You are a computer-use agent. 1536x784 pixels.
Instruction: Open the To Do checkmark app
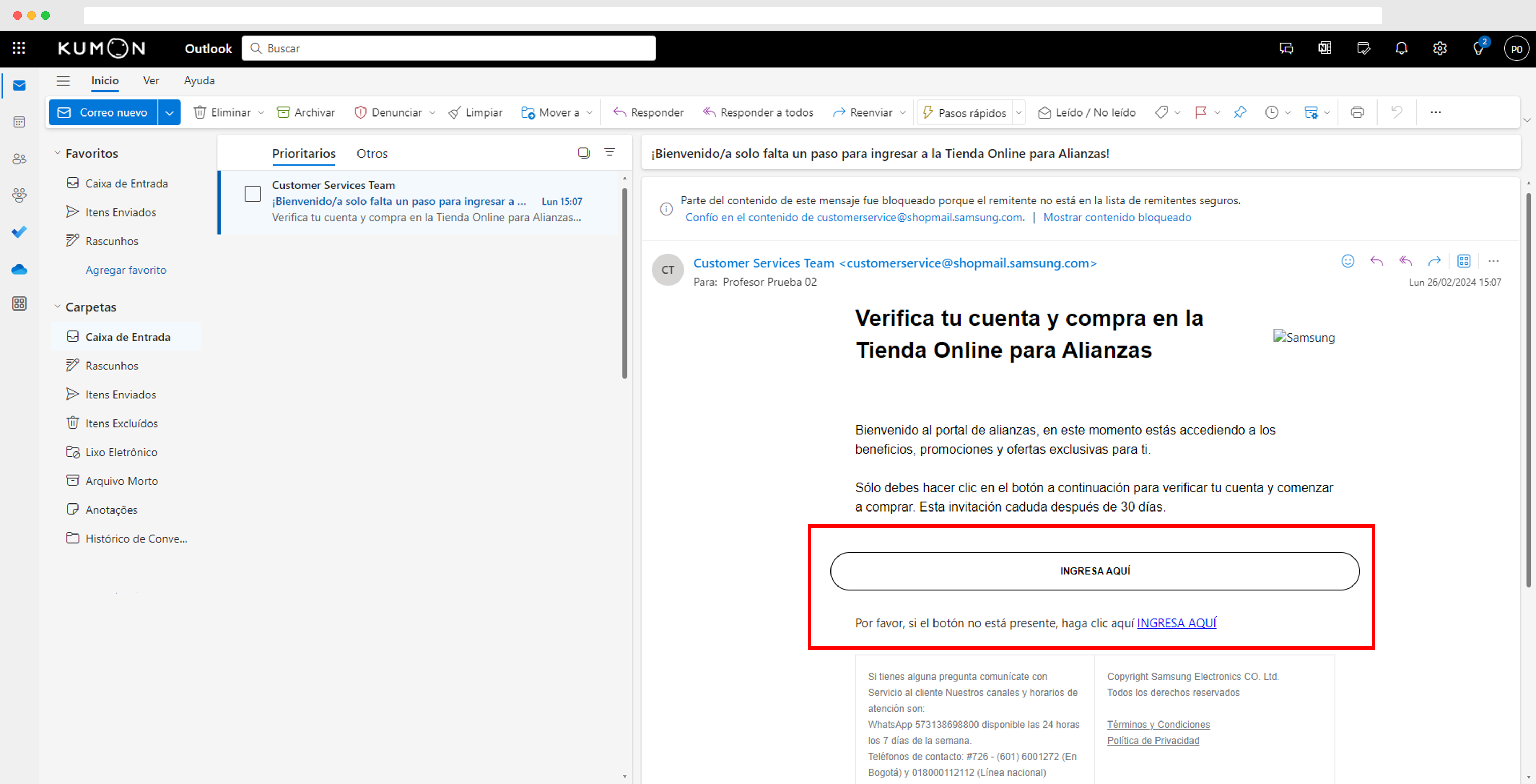click(x=19, y=232)
